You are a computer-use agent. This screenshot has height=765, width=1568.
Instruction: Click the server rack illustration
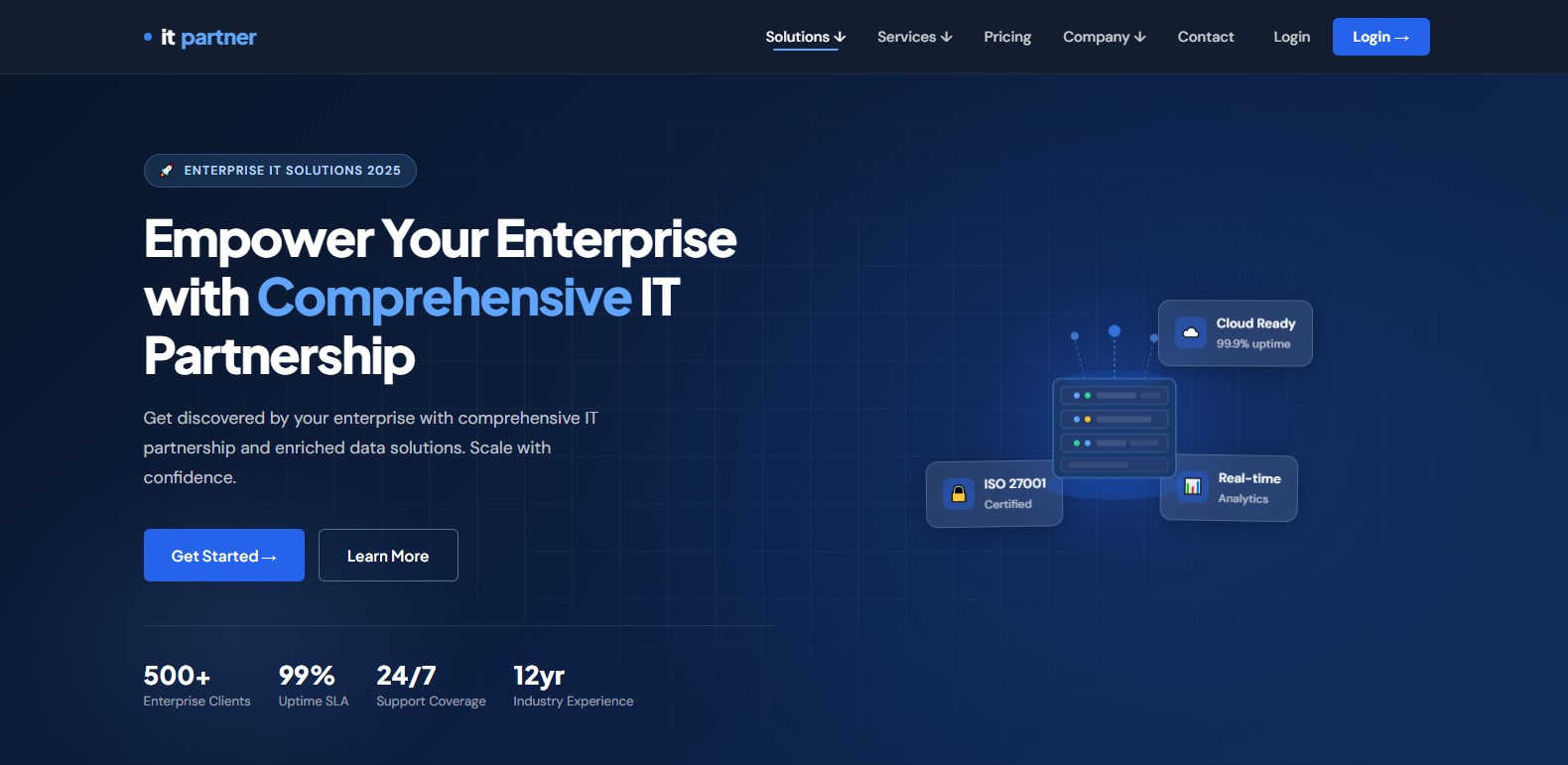coord(1114,427)
